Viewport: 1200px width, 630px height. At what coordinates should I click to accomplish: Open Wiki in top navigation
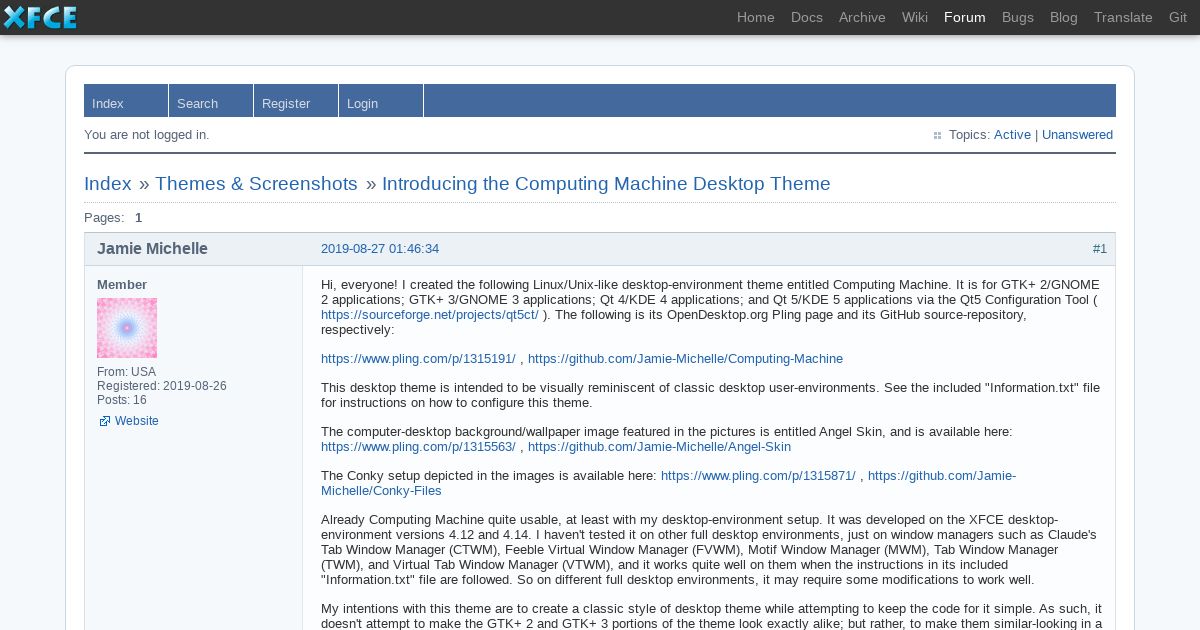(x=915, y=17)
